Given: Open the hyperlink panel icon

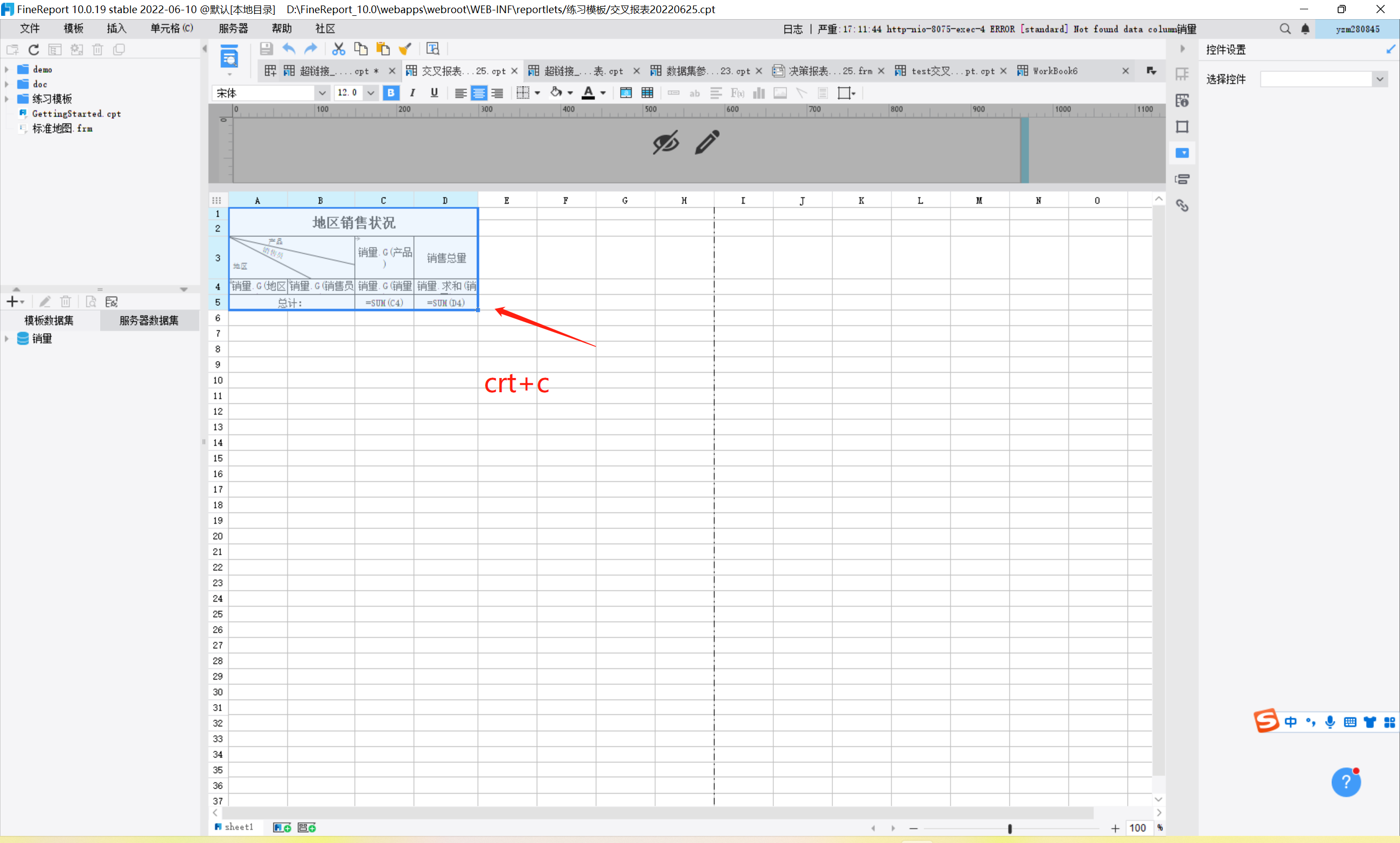Looking at the screenshot, I should click(x=1182, y=205).
